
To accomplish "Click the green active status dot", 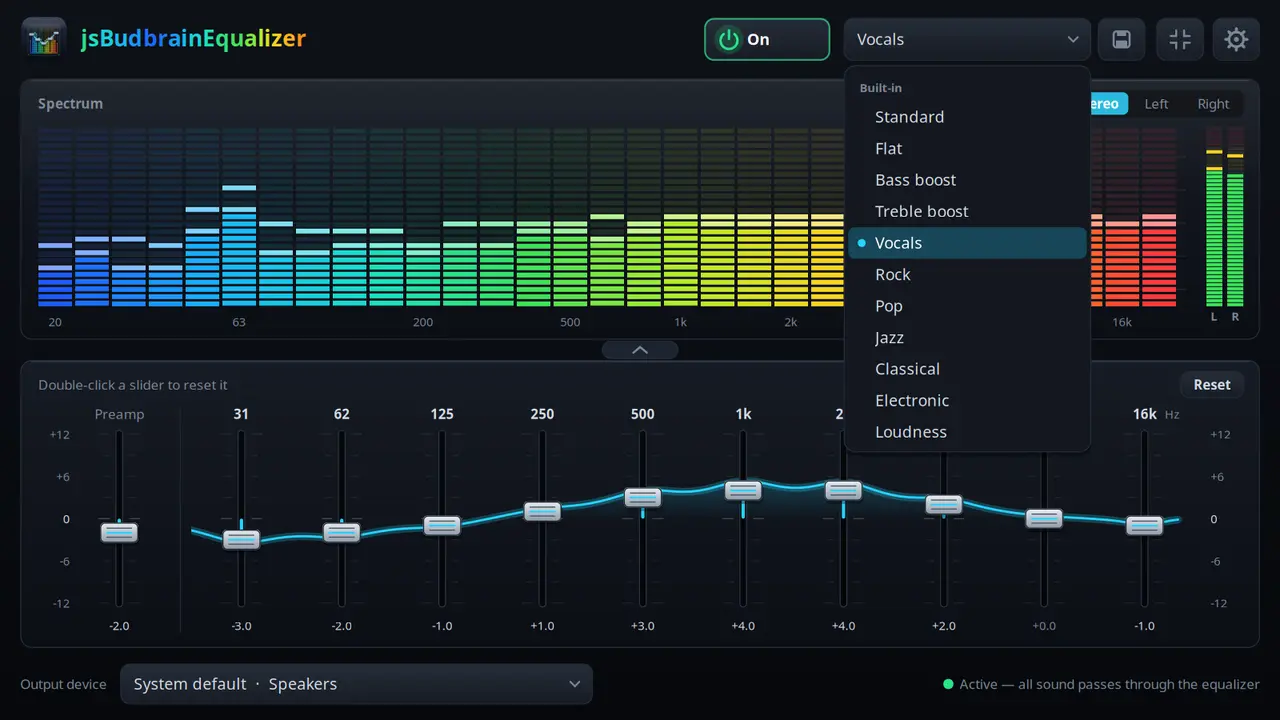I will tap(948, 685).
